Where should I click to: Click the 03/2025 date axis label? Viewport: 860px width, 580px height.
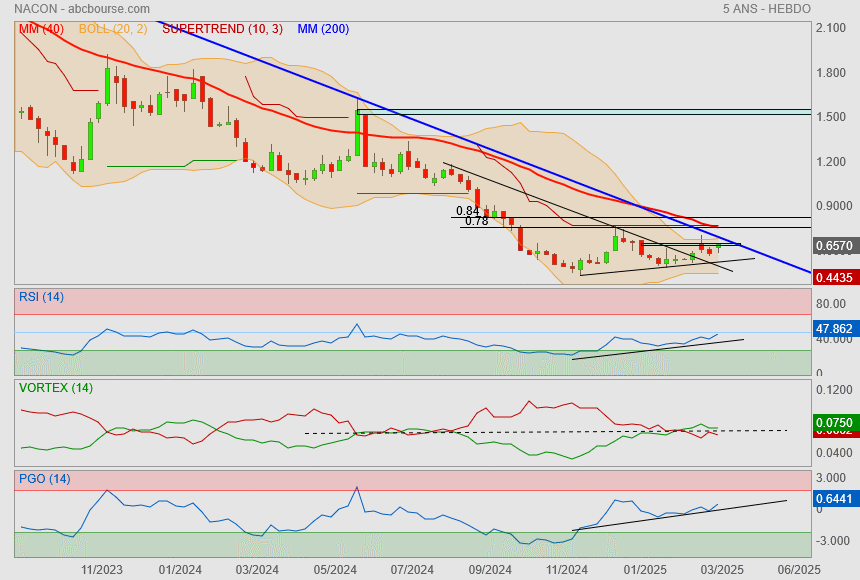point(722,570)
